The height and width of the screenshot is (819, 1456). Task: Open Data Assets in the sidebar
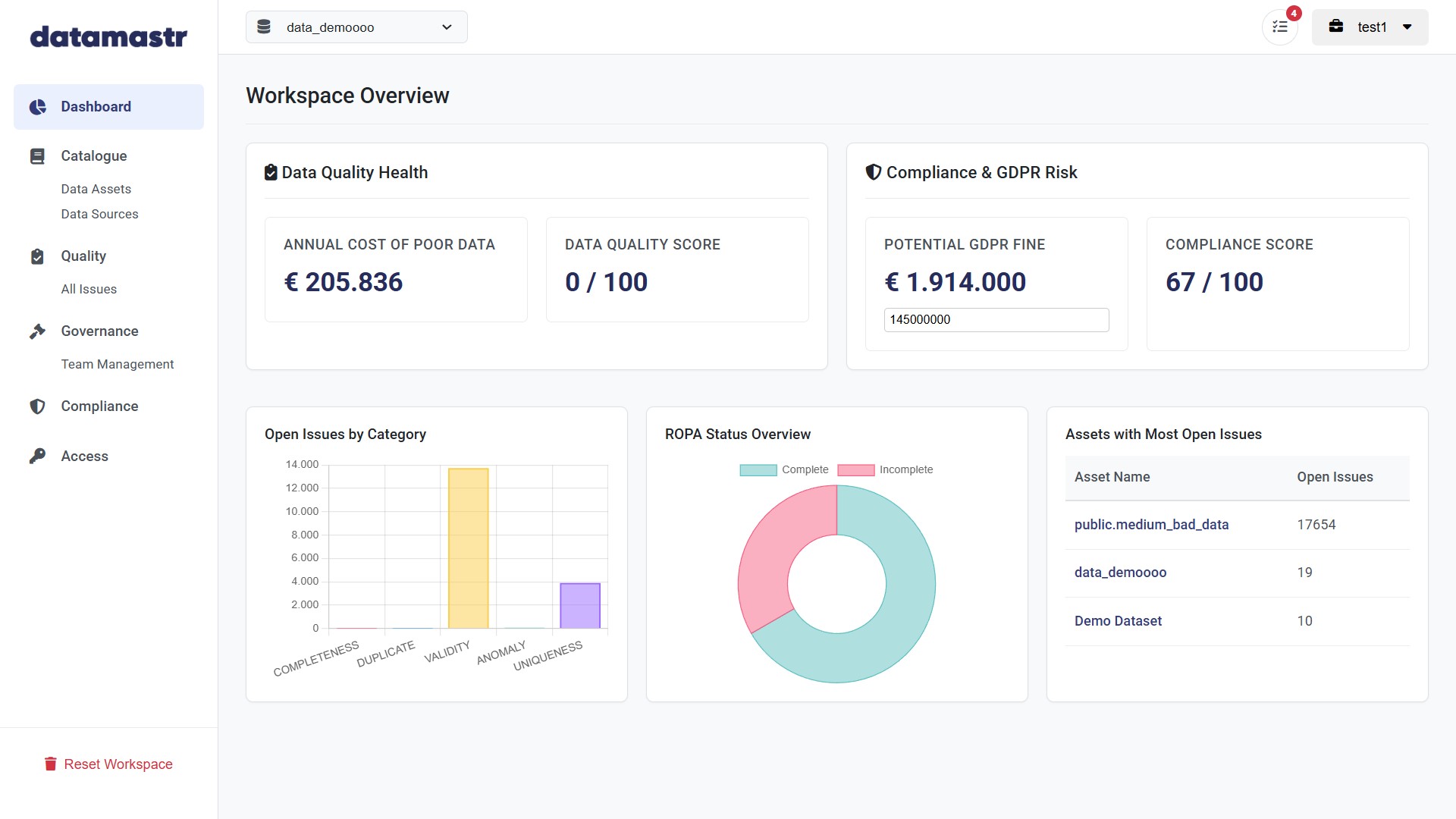coord(96,190)
